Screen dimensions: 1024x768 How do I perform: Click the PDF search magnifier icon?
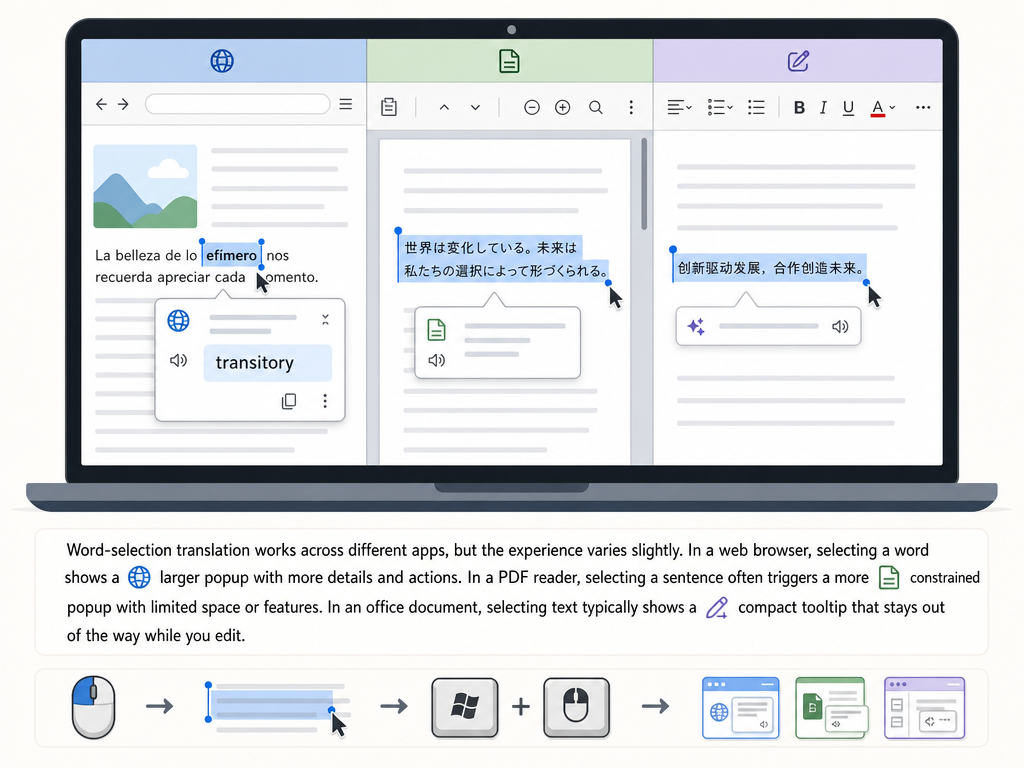click(x=596, y=107)
